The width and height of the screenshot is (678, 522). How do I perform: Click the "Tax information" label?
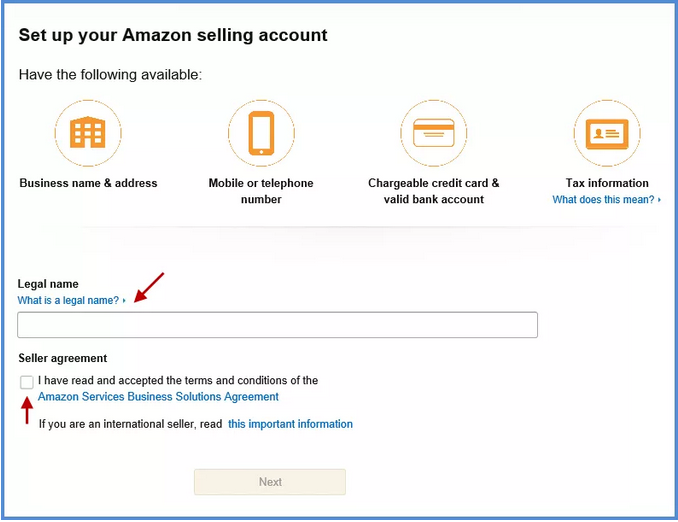(607, 183)
